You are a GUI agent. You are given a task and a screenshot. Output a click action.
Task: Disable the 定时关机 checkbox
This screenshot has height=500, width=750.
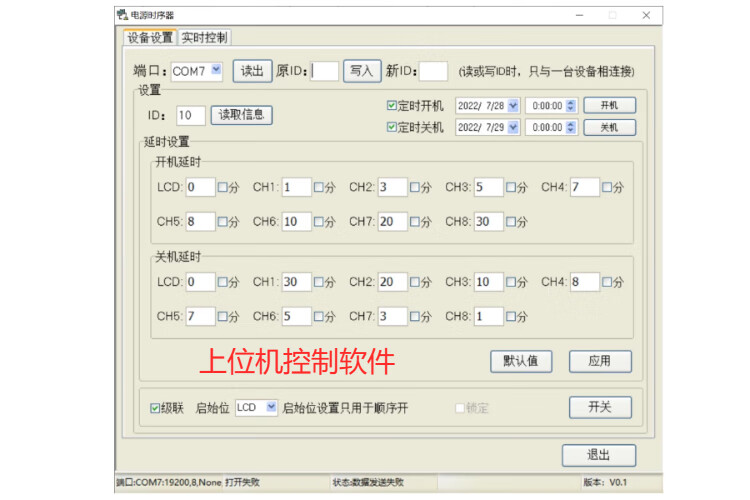(x=392, y=127)
